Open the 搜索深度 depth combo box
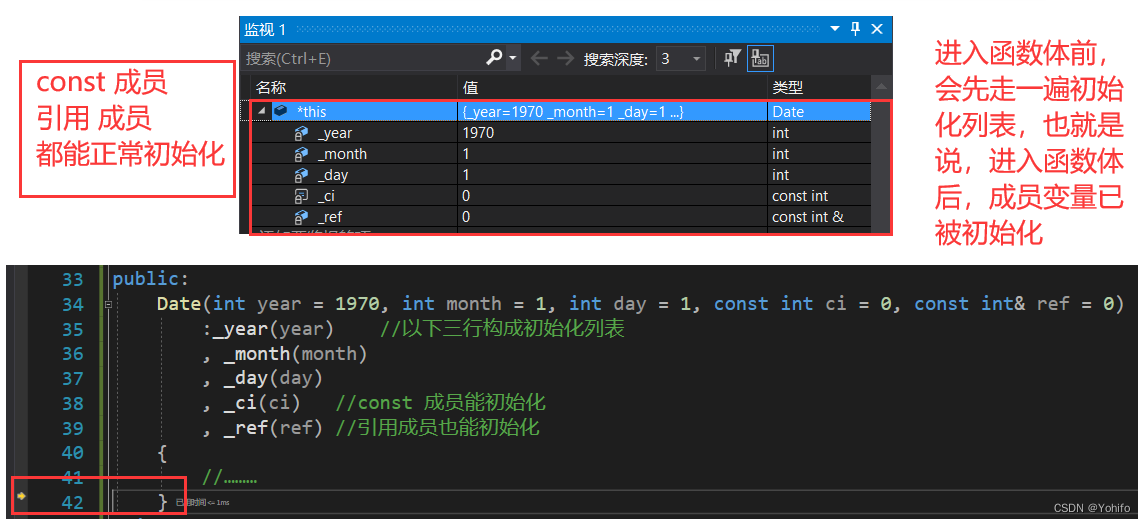The width and height of the screenshot is (1146, 523). [680, 58]
